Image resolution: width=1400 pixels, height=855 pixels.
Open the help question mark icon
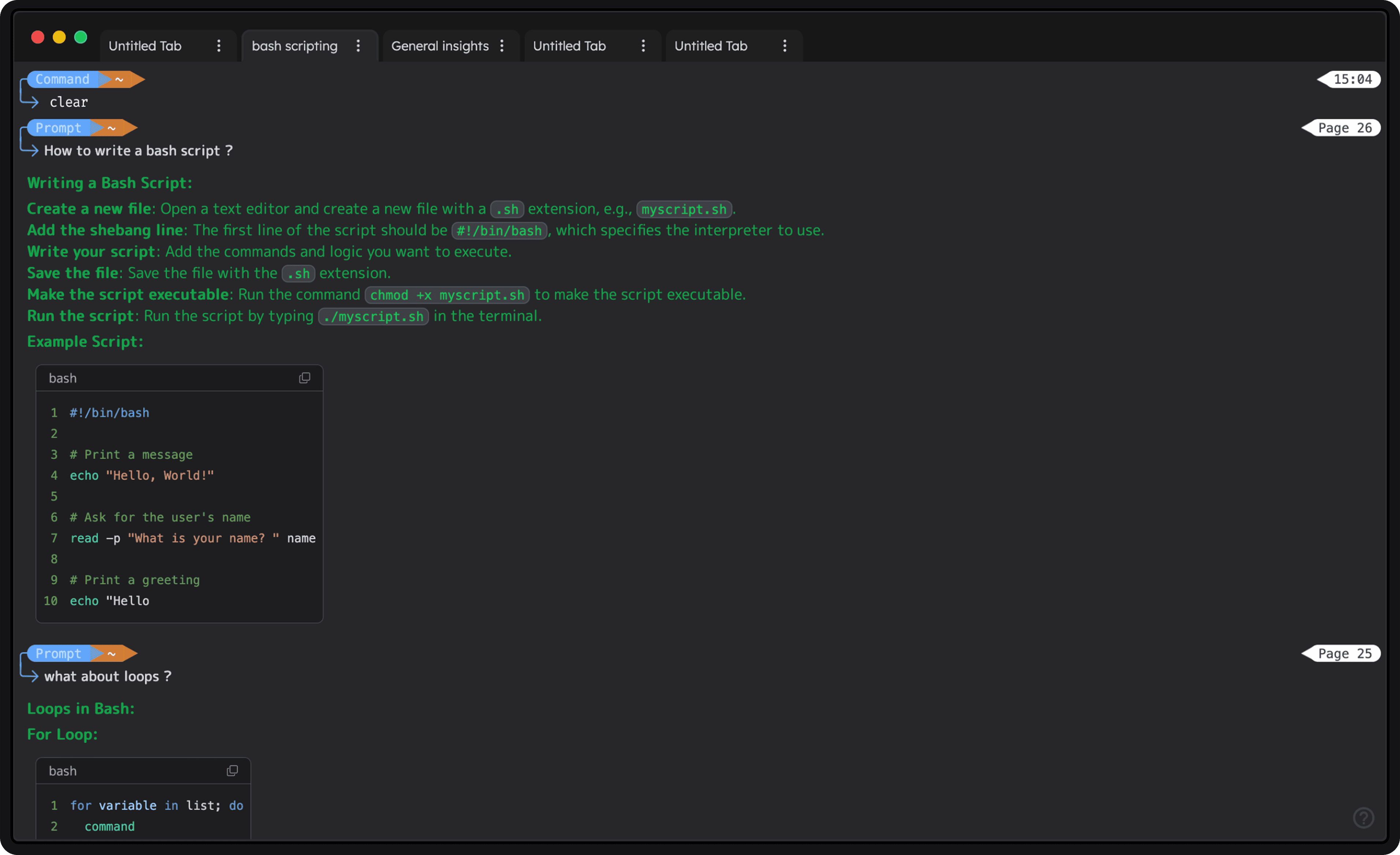point(1363,818)
